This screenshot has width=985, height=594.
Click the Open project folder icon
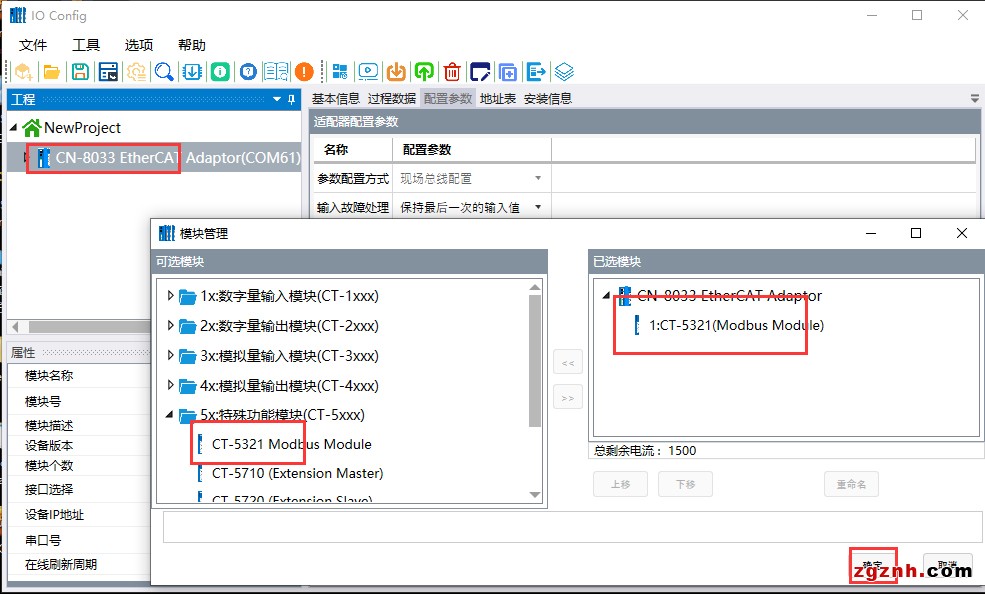[50, 72]
